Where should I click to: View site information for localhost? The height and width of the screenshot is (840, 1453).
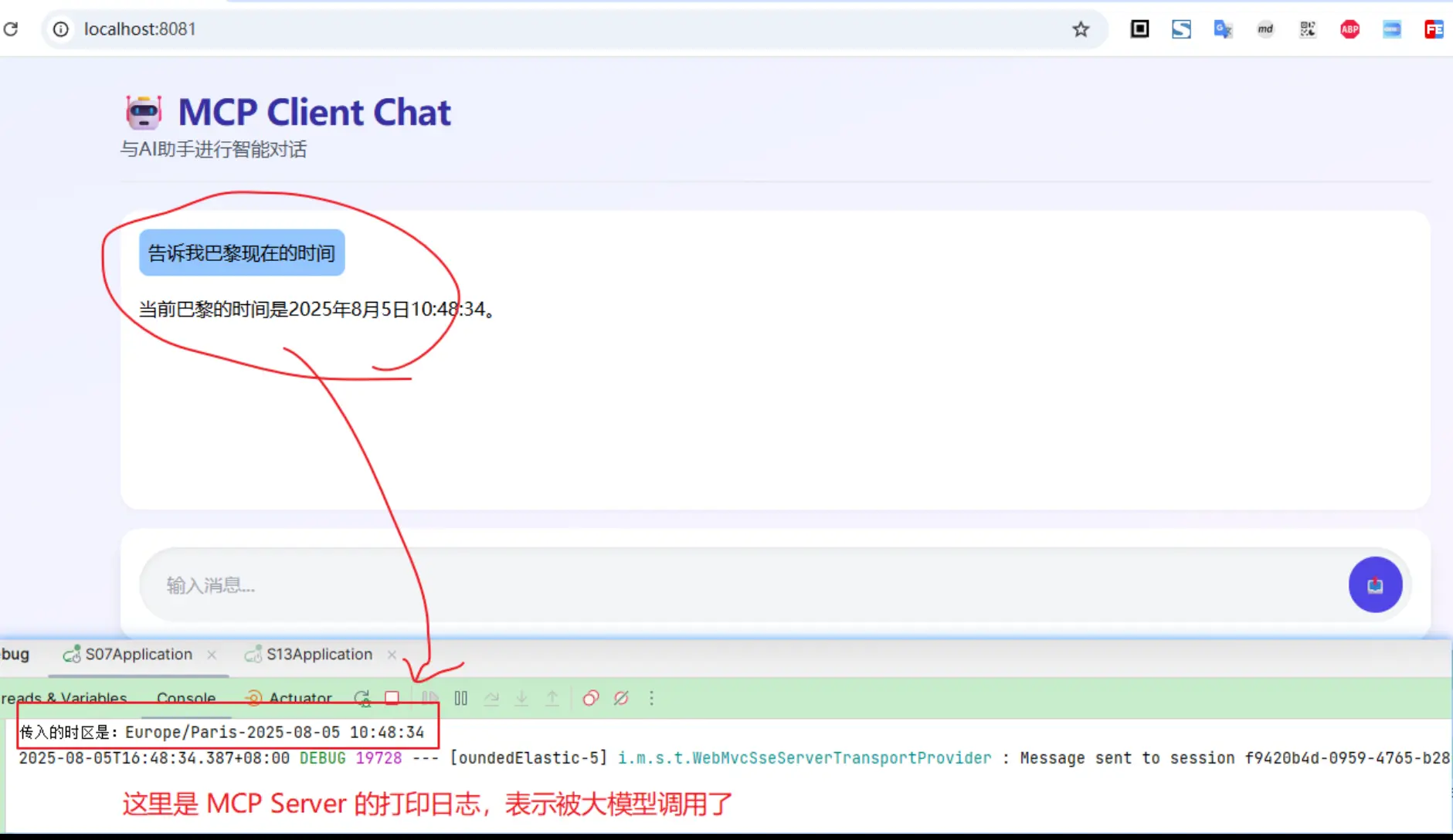60,29
